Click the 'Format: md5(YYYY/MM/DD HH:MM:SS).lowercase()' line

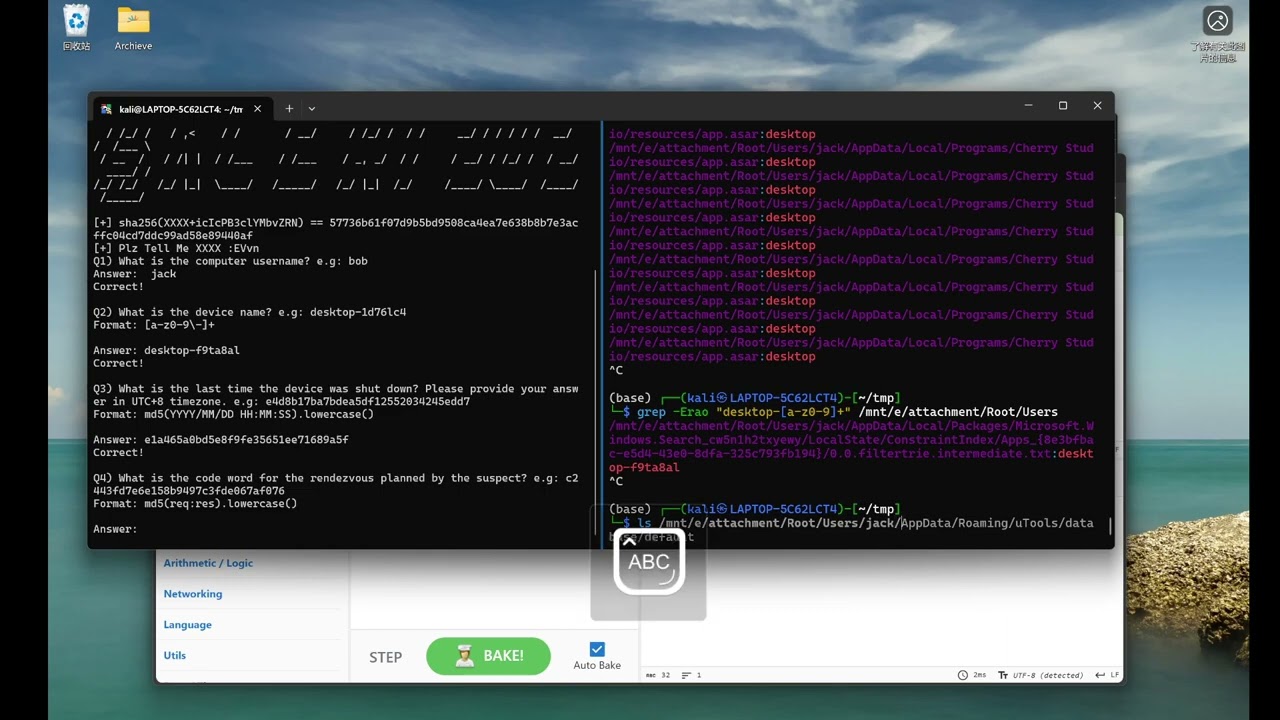pos(233,415)
